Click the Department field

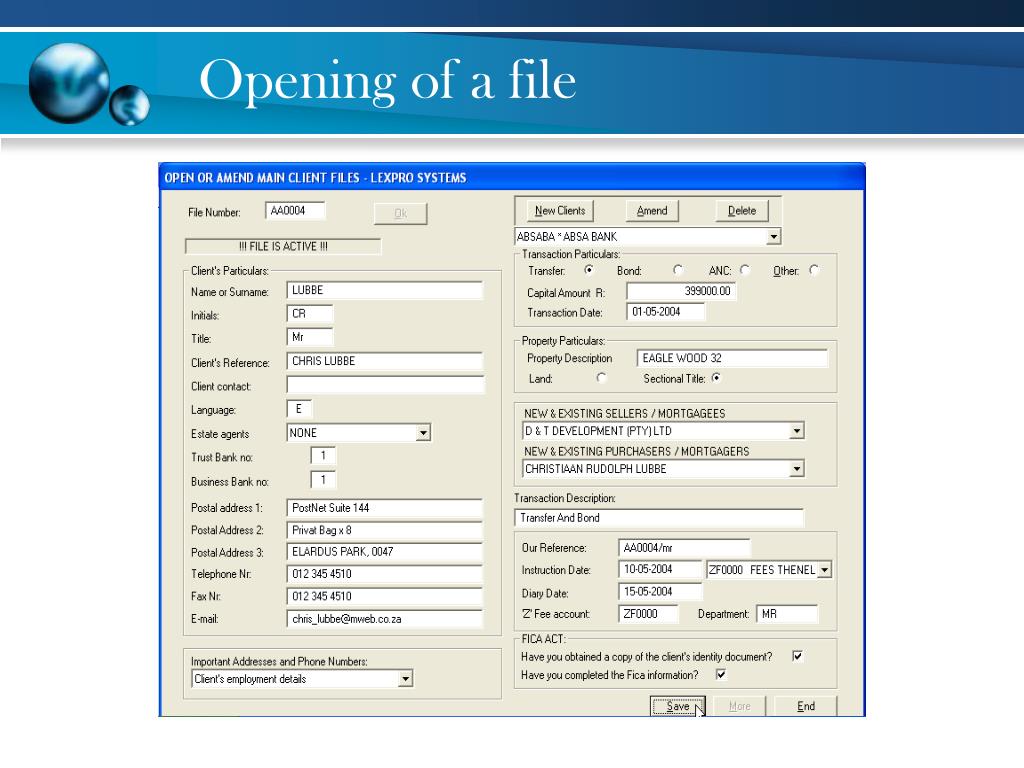coord(787,614)
